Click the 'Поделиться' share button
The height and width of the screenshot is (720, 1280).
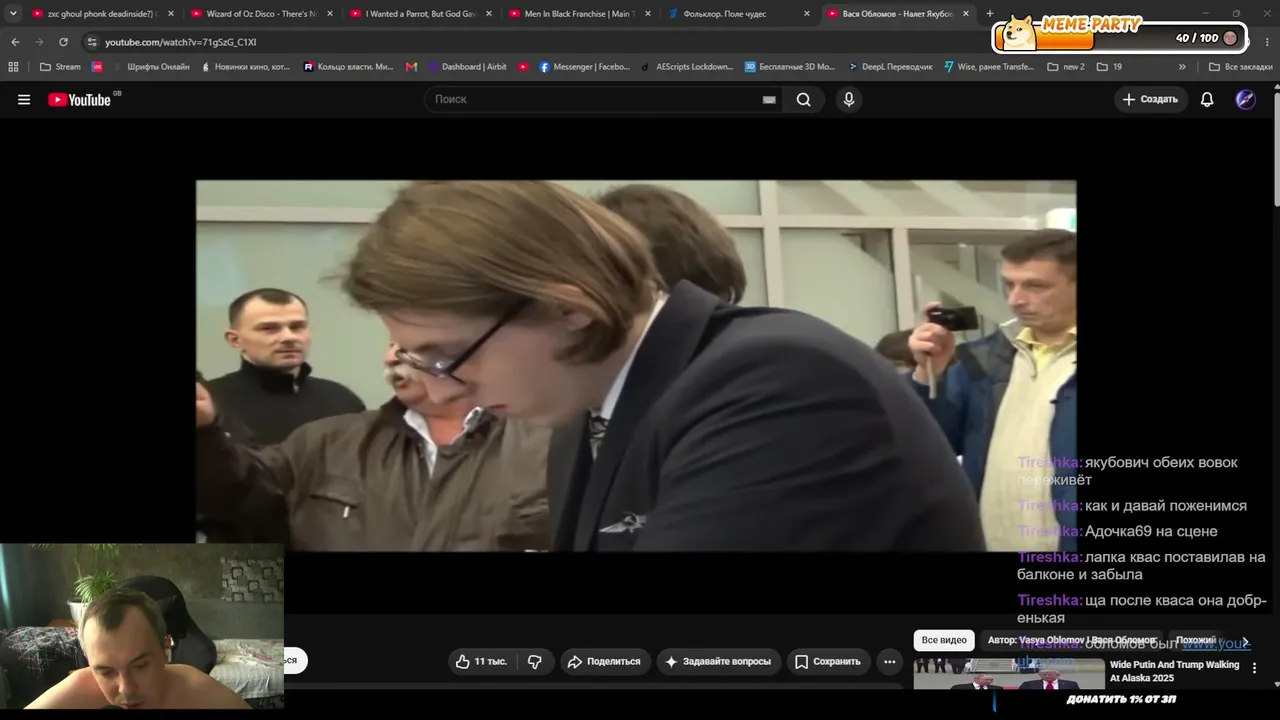click(604, 661)
